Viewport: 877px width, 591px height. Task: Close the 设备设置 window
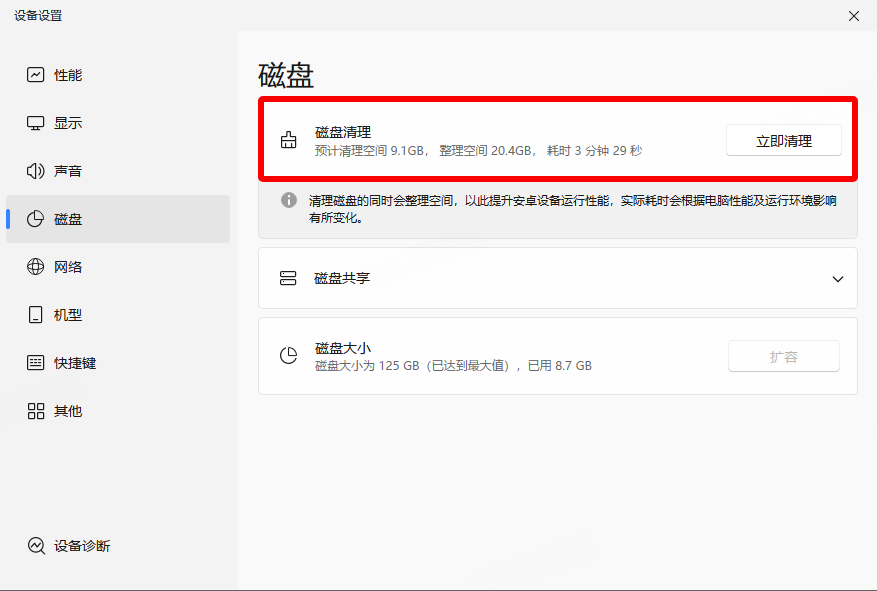coord(853,16)
